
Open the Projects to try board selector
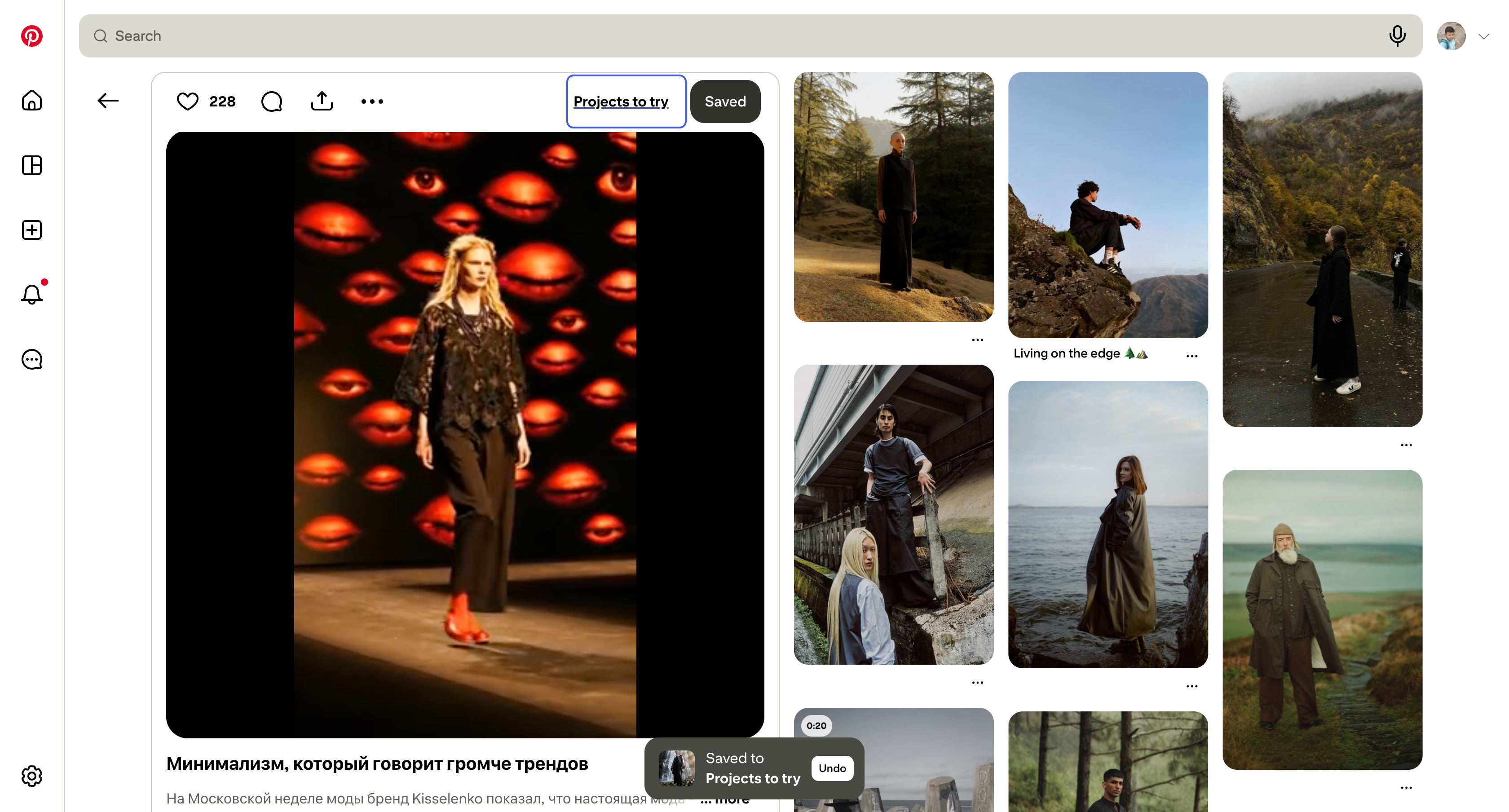click(626, 101)
